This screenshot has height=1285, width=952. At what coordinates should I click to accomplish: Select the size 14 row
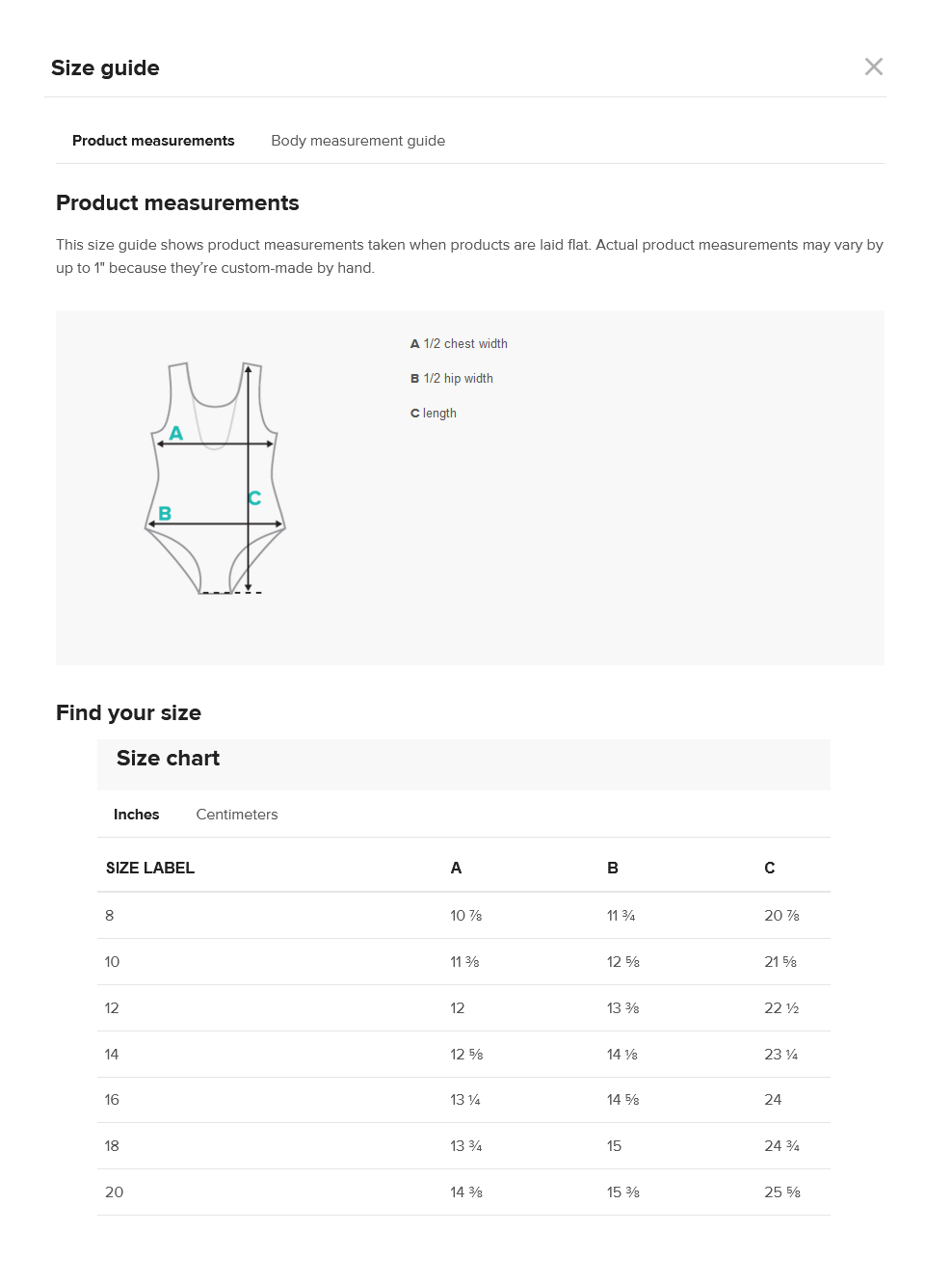[x=463, y=1055]
